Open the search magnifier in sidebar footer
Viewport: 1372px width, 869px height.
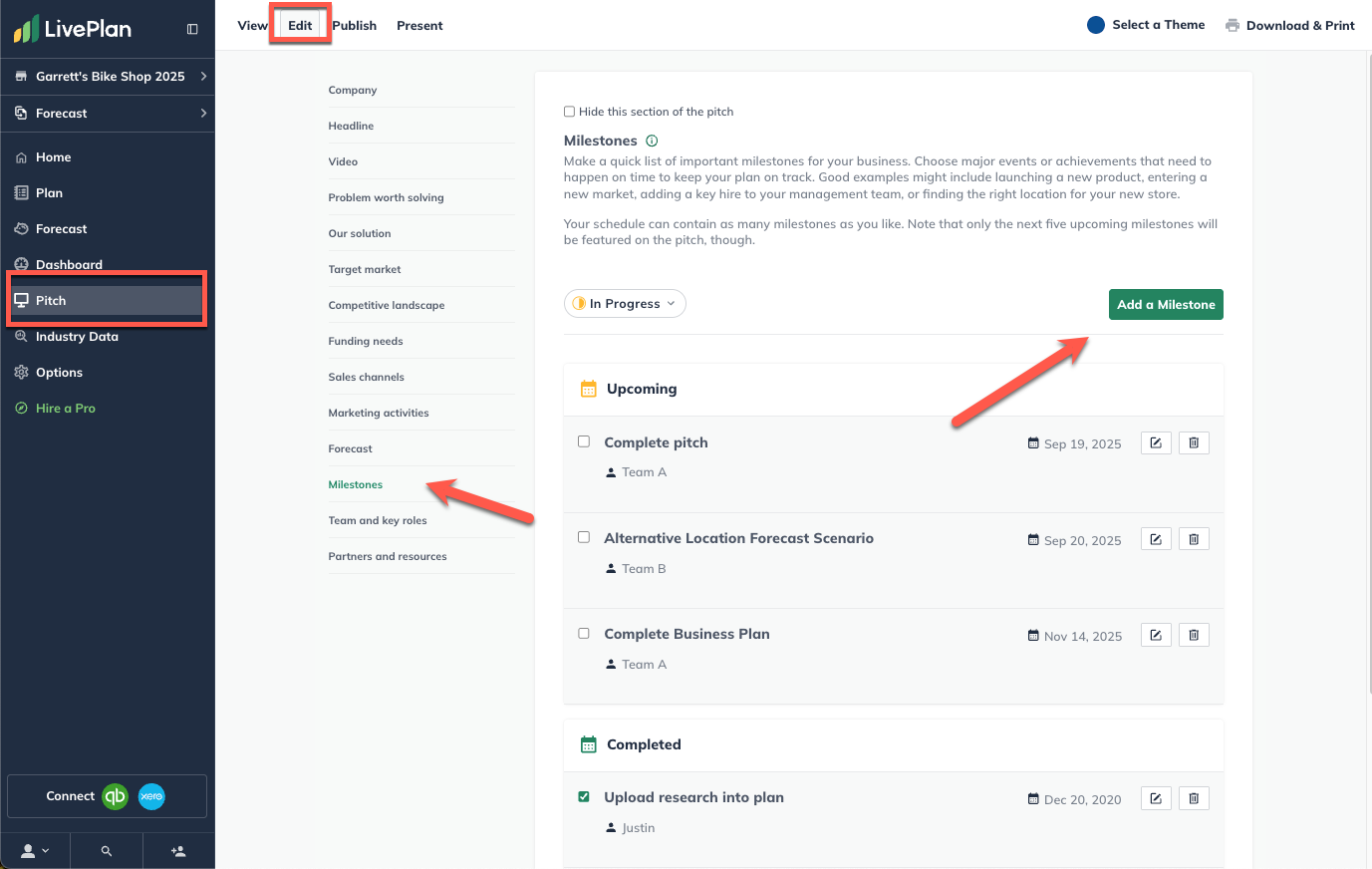pos(107,851)
